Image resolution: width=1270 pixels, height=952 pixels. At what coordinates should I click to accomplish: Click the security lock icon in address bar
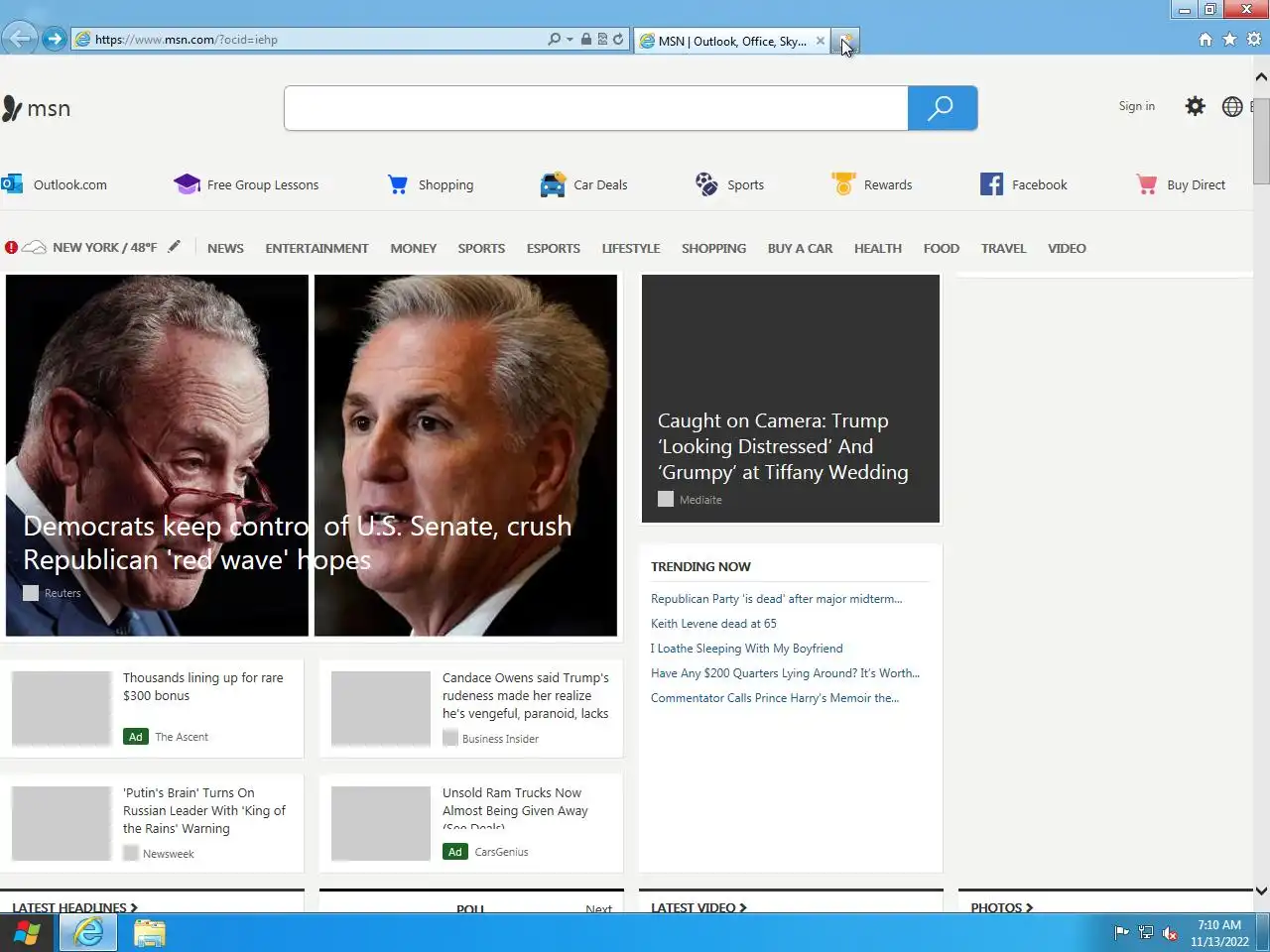[586, 40]
